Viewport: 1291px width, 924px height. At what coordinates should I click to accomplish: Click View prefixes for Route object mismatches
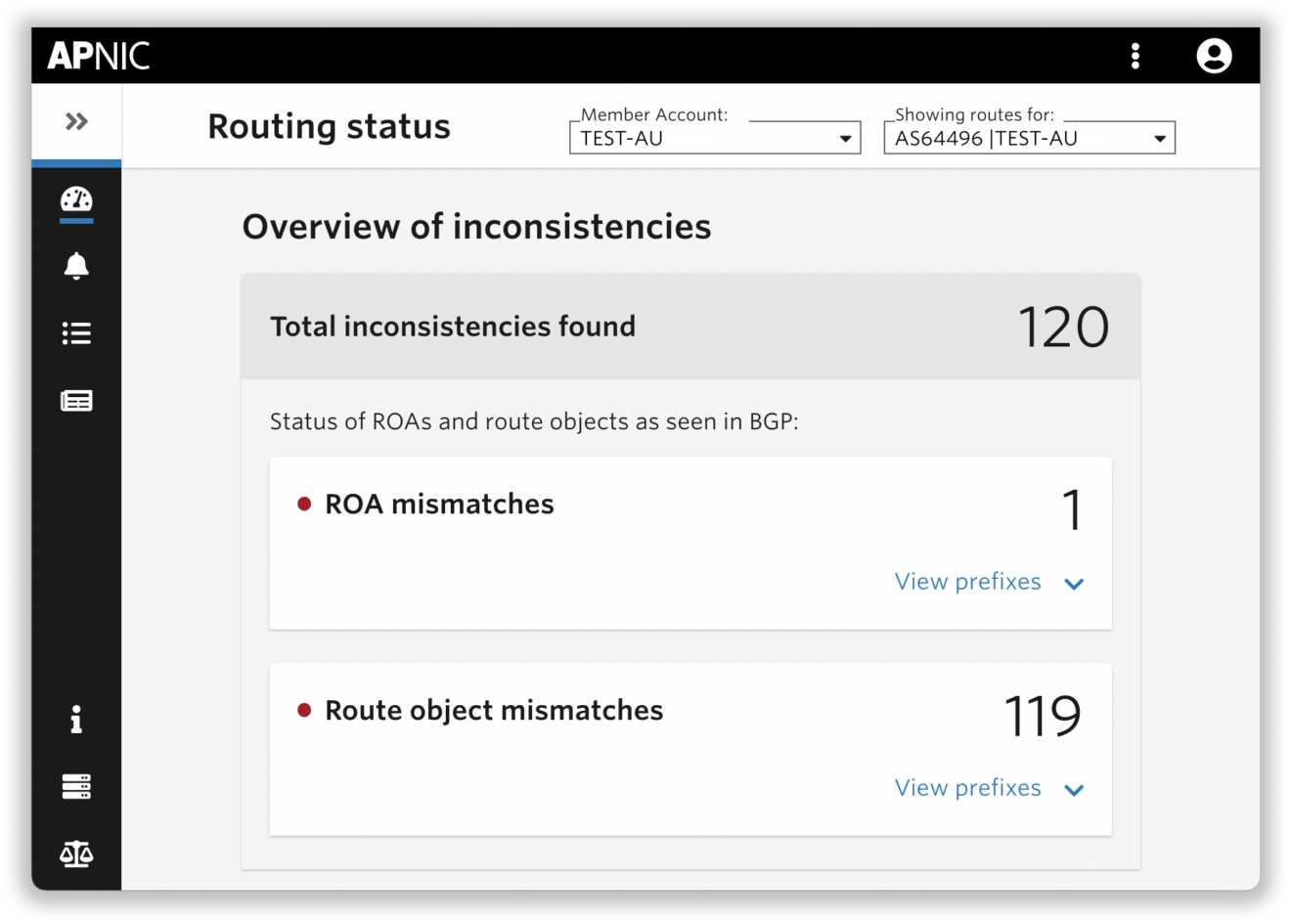click(967, 788)
